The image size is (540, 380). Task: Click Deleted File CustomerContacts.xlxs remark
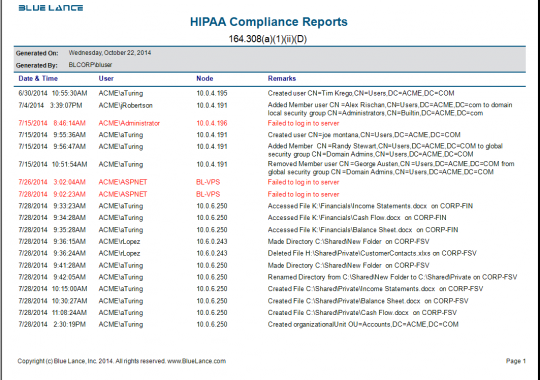372,253
